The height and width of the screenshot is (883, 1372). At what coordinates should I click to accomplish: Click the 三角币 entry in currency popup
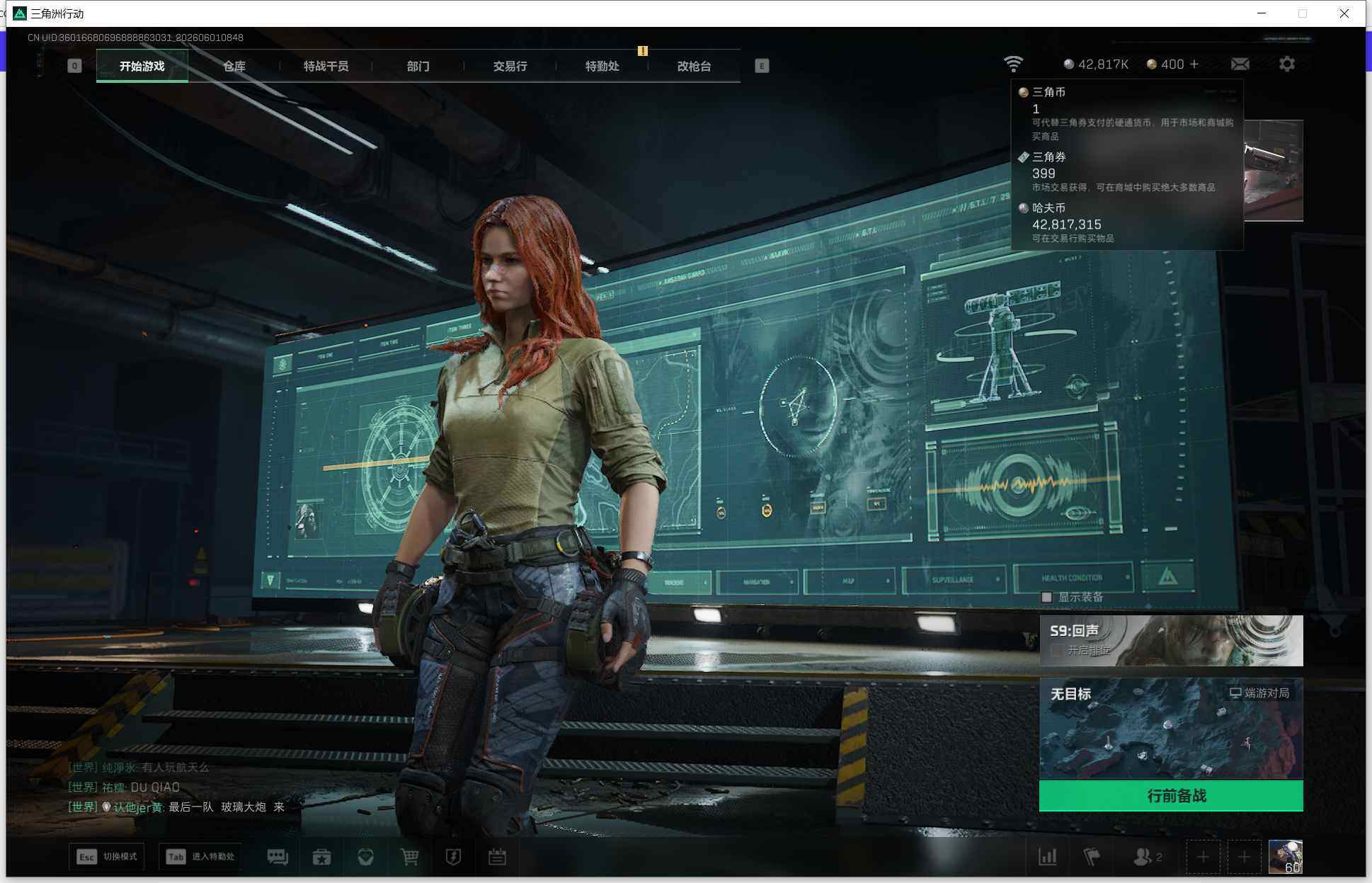coord(1127,113)
